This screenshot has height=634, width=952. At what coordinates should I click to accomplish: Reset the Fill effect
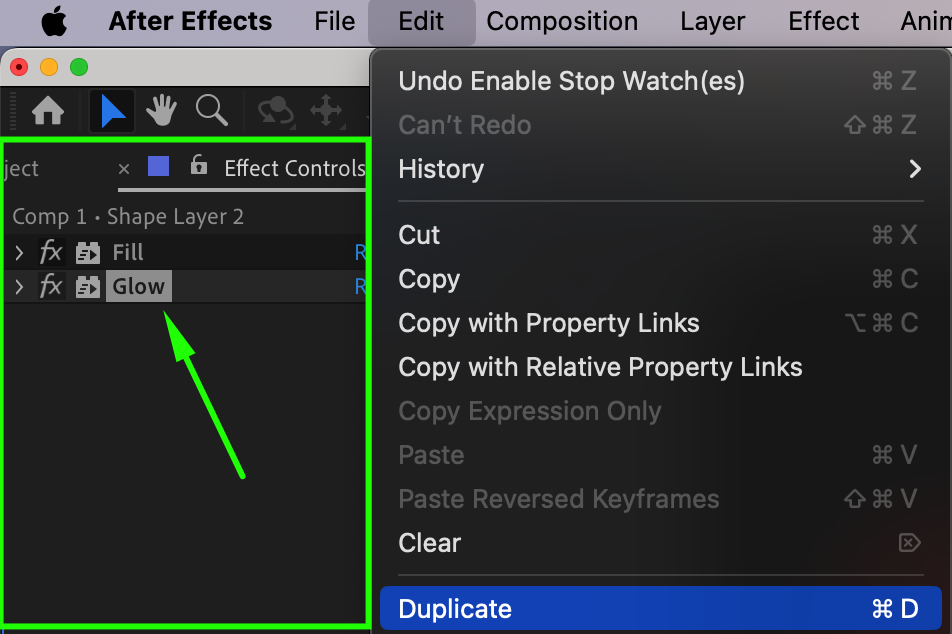361,252
